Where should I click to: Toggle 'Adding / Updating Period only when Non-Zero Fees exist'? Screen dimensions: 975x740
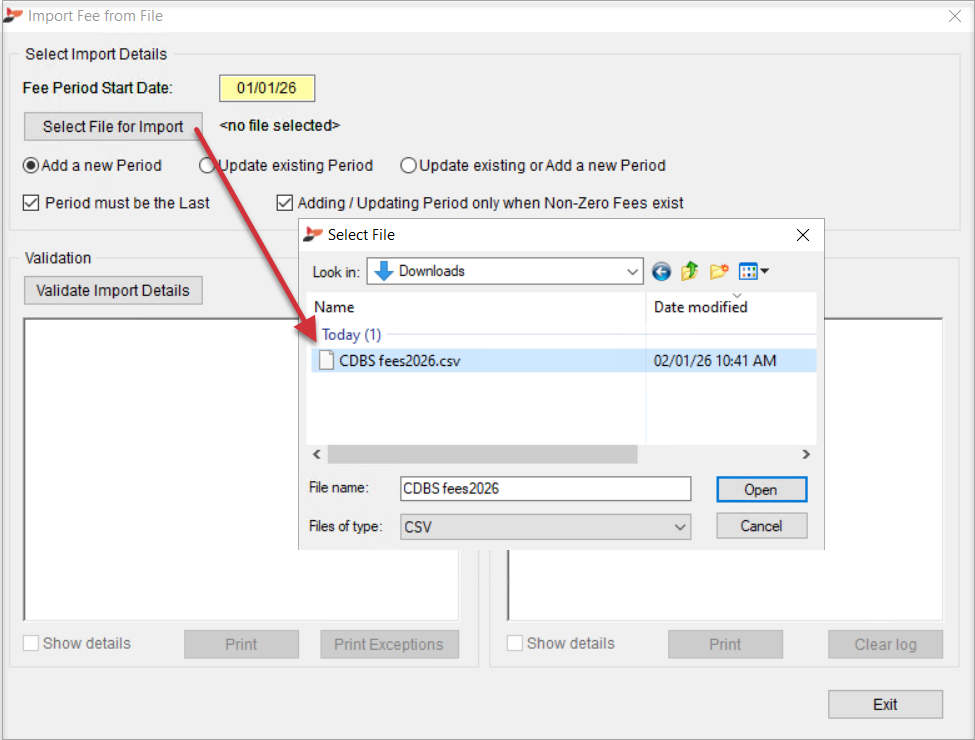(284, 203)
